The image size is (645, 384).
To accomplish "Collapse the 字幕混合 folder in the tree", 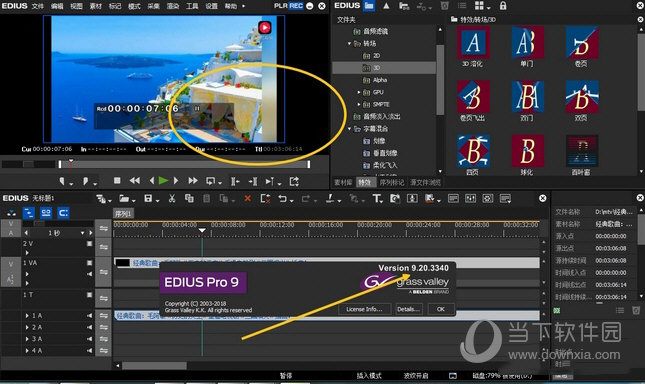I will pyautogui.click(x=349, y=129).
